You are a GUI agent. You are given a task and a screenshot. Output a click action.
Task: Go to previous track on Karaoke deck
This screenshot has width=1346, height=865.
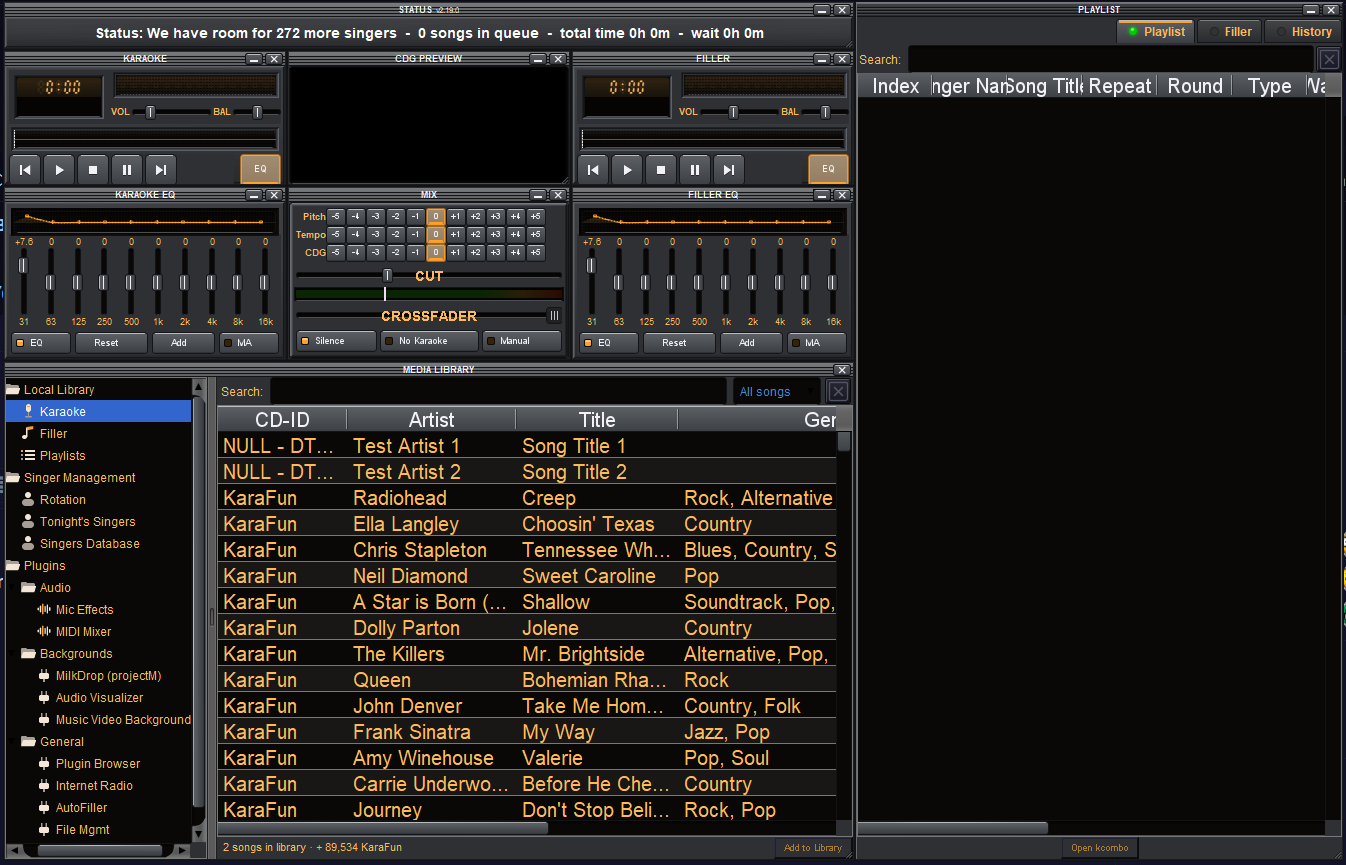pyautogui.click(x=25, y=170)
